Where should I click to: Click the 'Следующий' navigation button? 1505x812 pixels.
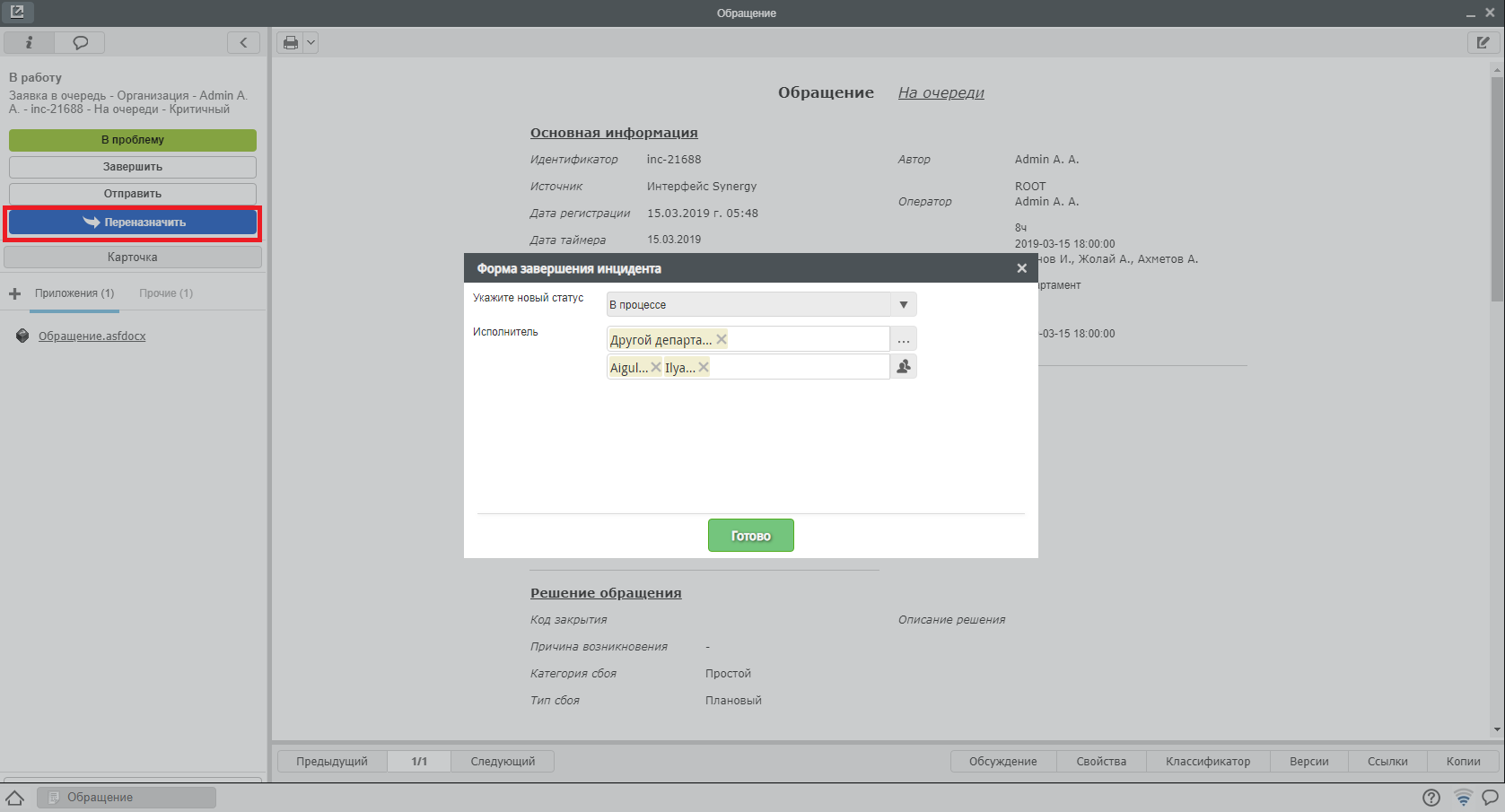[503, 762]
